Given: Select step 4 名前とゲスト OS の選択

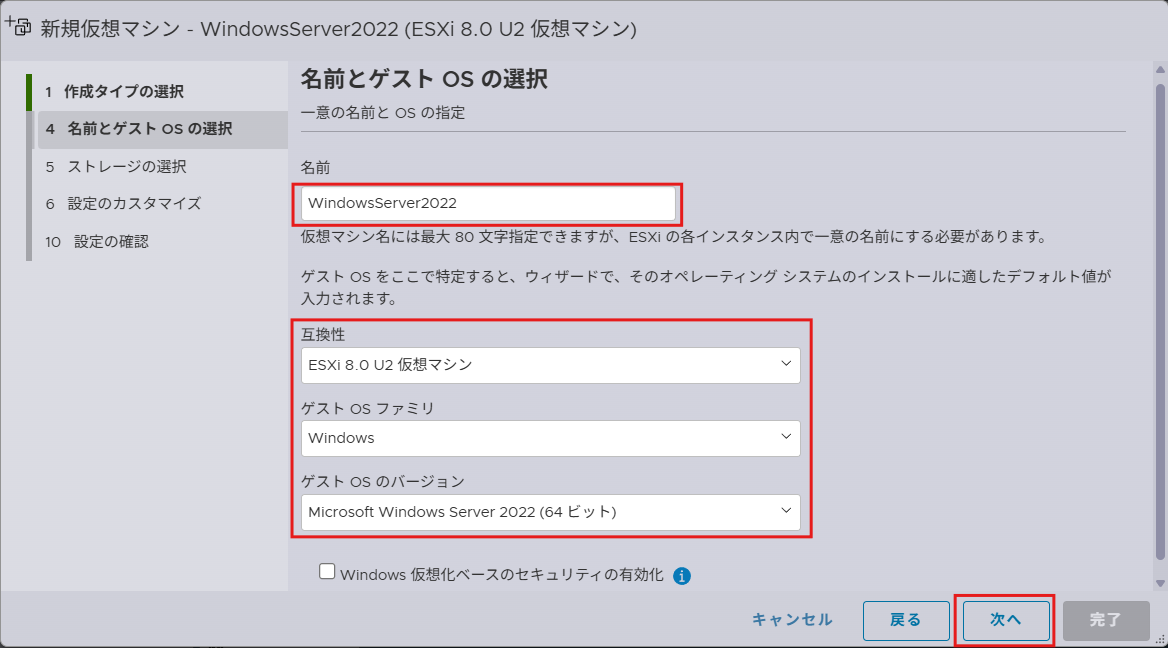Looking at the screenshot, I should pyautogui.click(x=162, y=129).
